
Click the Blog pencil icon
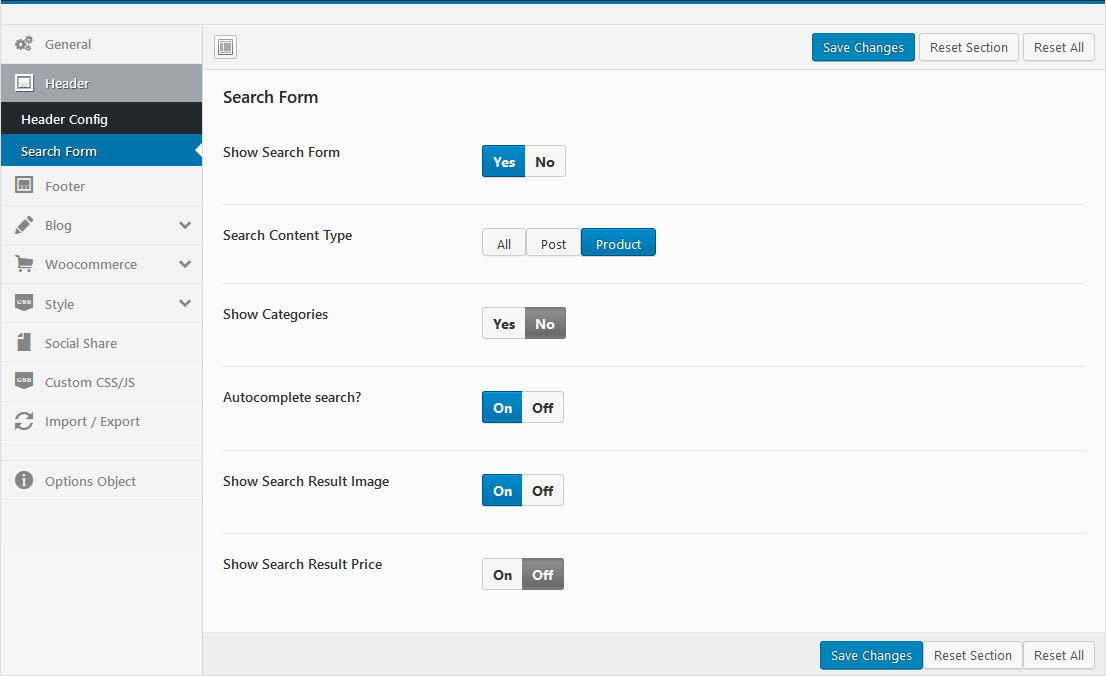pyautogui.click(x=24, y=225)
